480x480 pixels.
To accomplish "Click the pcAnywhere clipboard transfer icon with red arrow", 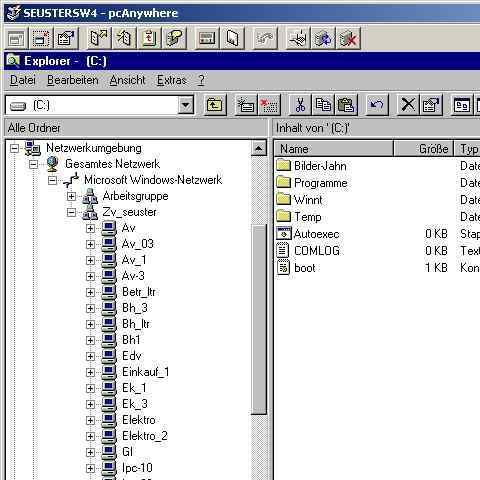I will (x=149, y=39).
